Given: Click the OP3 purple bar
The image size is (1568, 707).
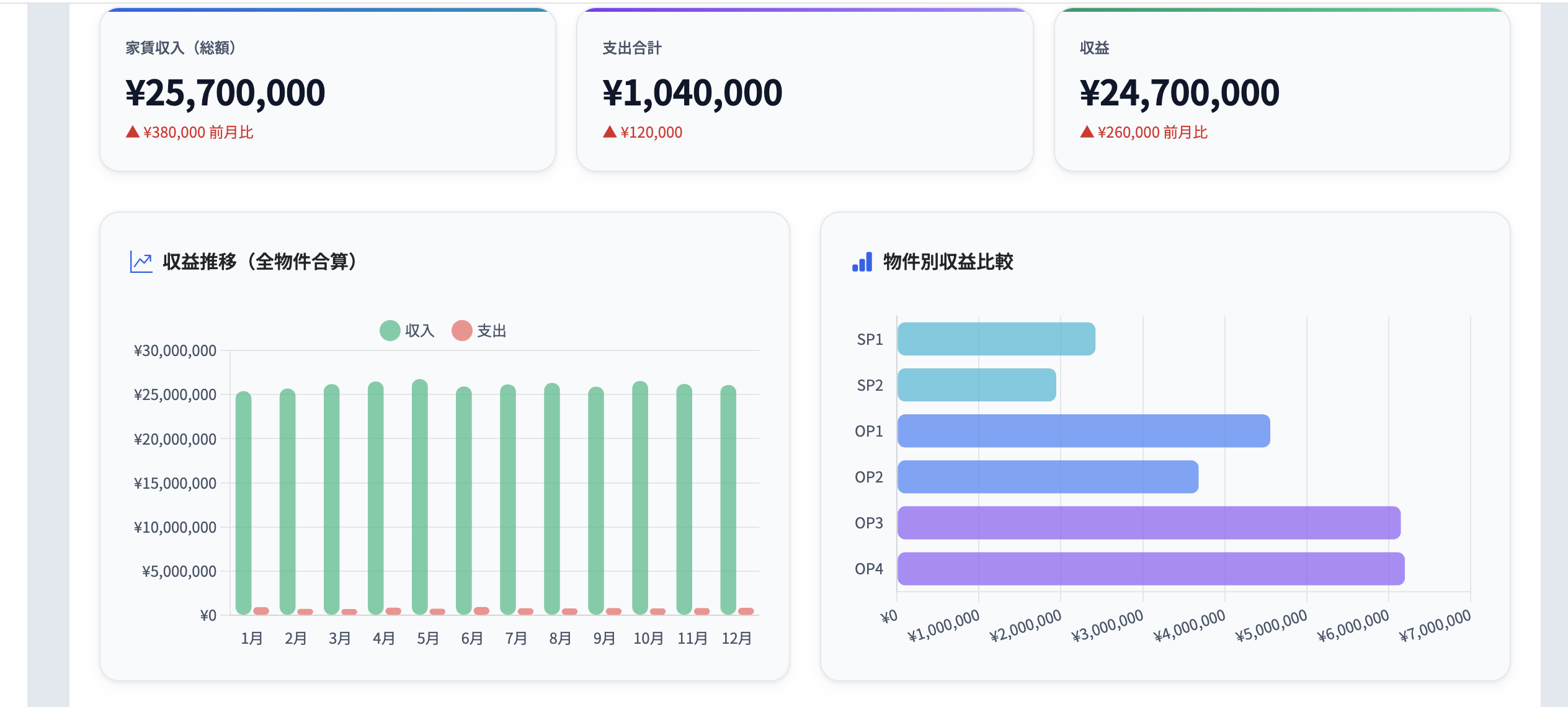Looking at the screenshot, I should 1148,523.
